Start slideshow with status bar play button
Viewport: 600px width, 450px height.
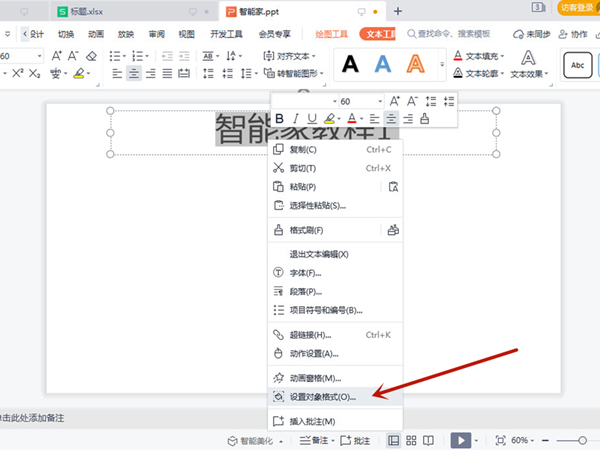[x=459, y=440]
